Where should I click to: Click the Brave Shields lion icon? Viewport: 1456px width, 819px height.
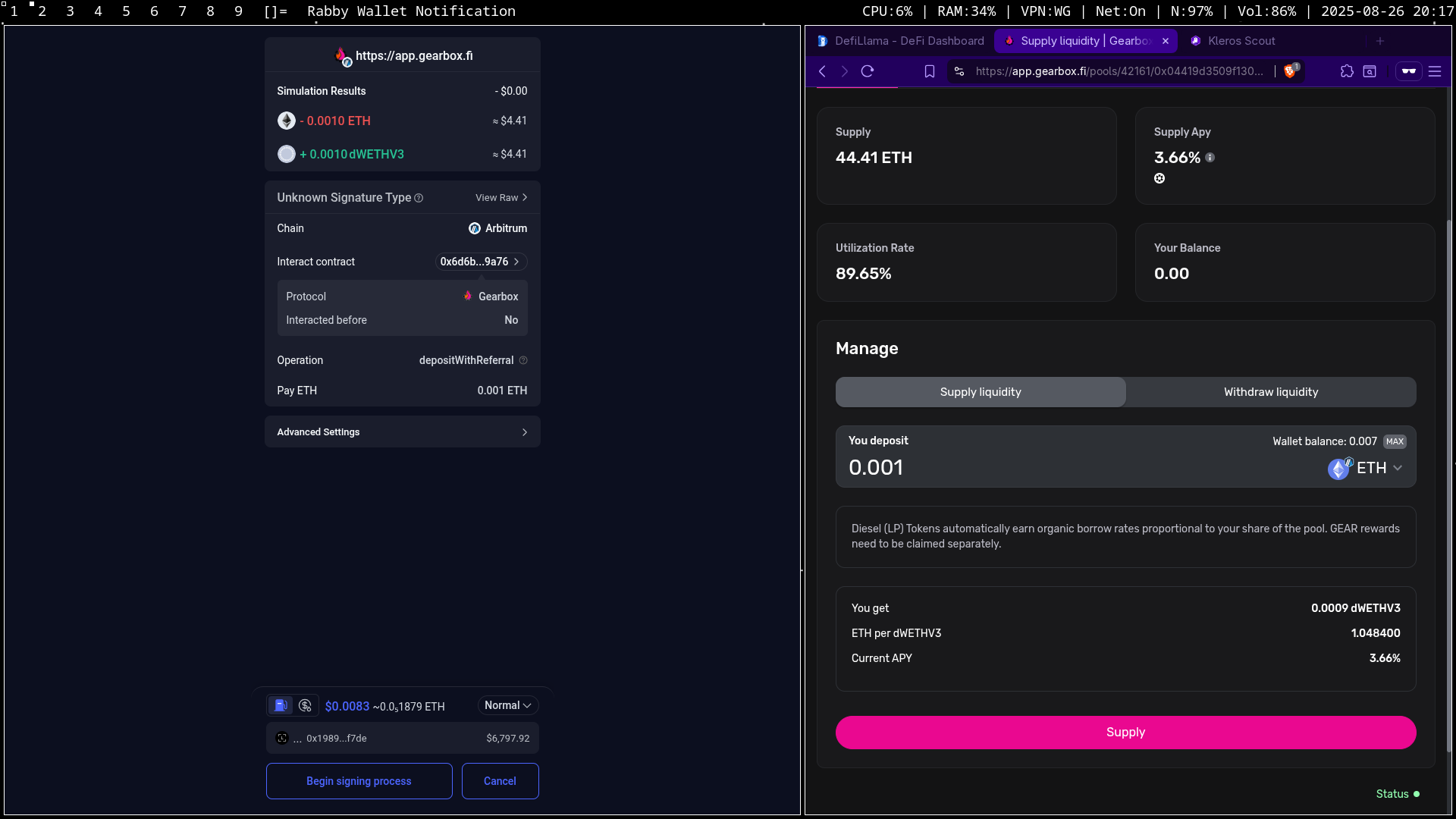[x=1291, y=71]
